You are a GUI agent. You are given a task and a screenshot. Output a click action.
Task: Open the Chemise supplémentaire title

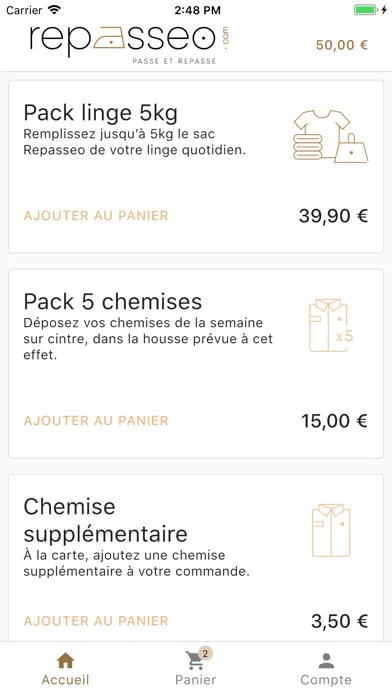(105, 520)
